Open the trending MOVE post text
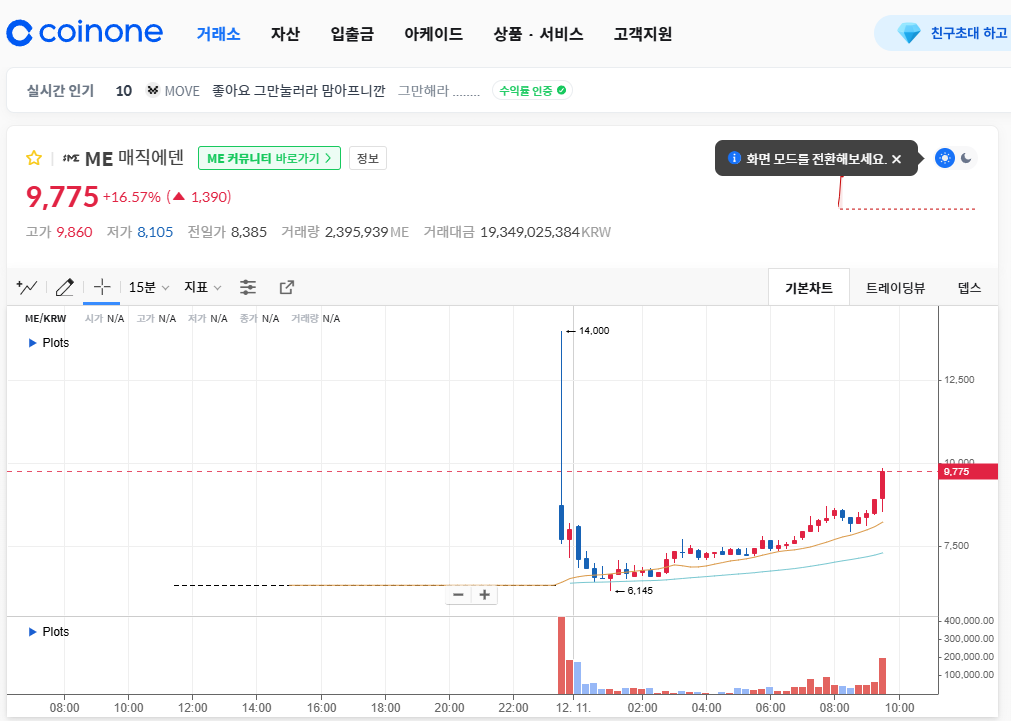This screenshot has height=721, width=1011. 299,90
